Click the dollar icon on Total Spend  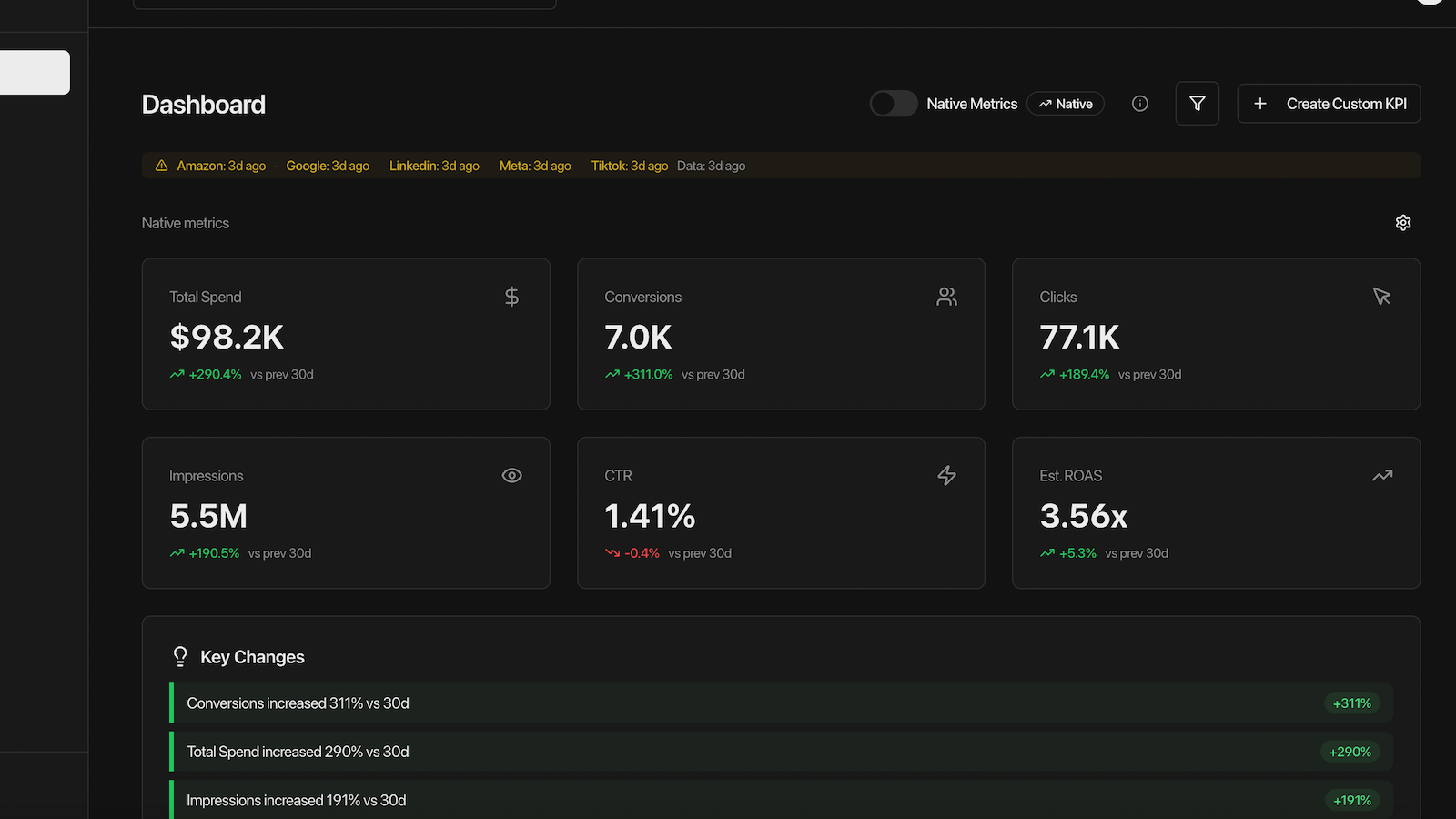click(x=512, y=297)
